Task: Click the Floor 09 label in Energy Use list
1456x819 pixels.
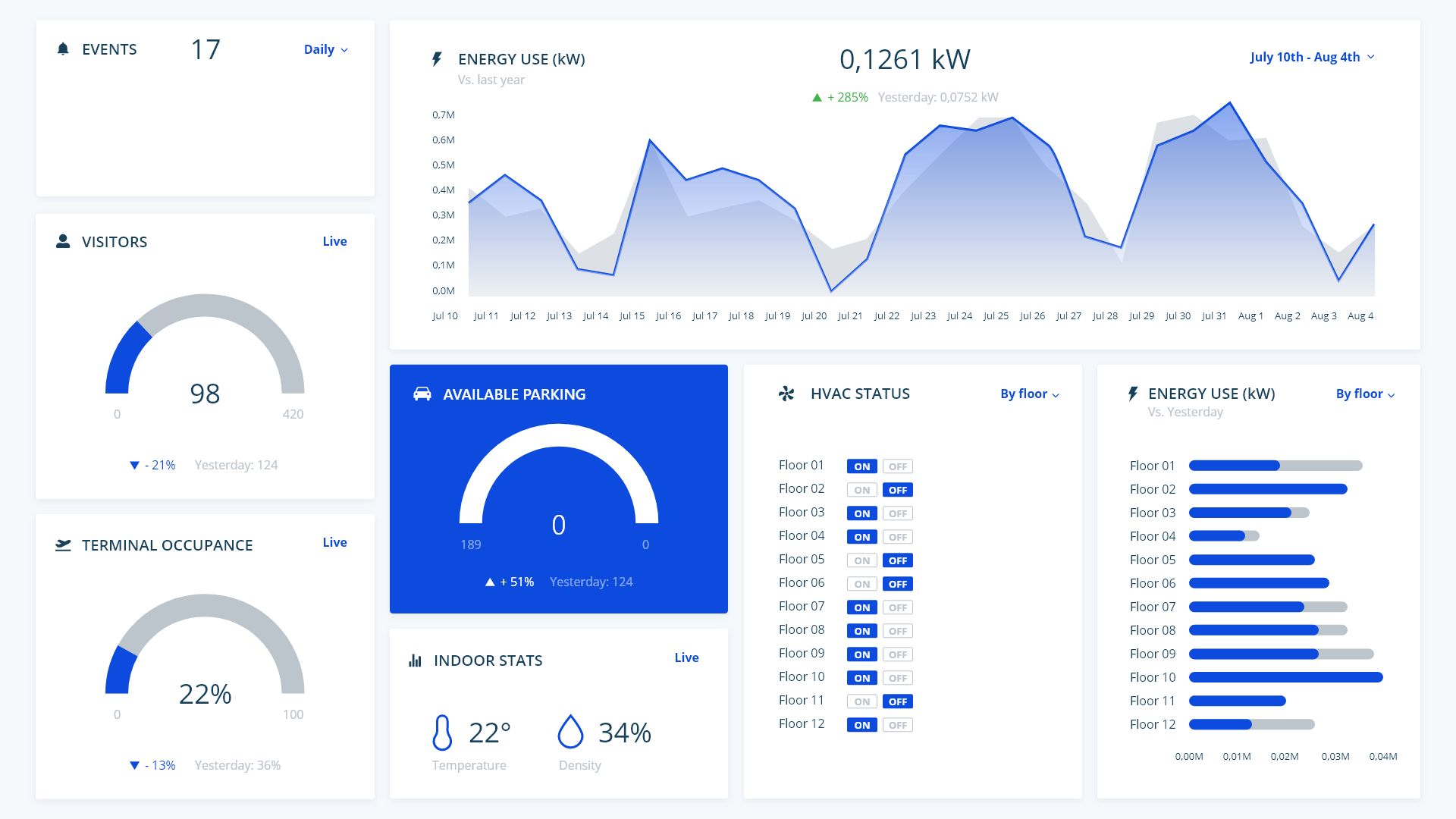Action: click(1153, 654)
